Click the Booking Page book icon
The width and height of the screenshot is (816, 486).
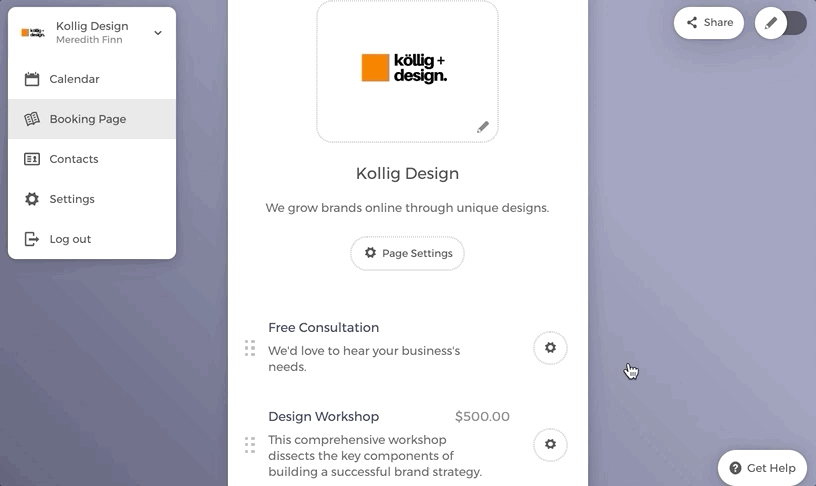32,119
